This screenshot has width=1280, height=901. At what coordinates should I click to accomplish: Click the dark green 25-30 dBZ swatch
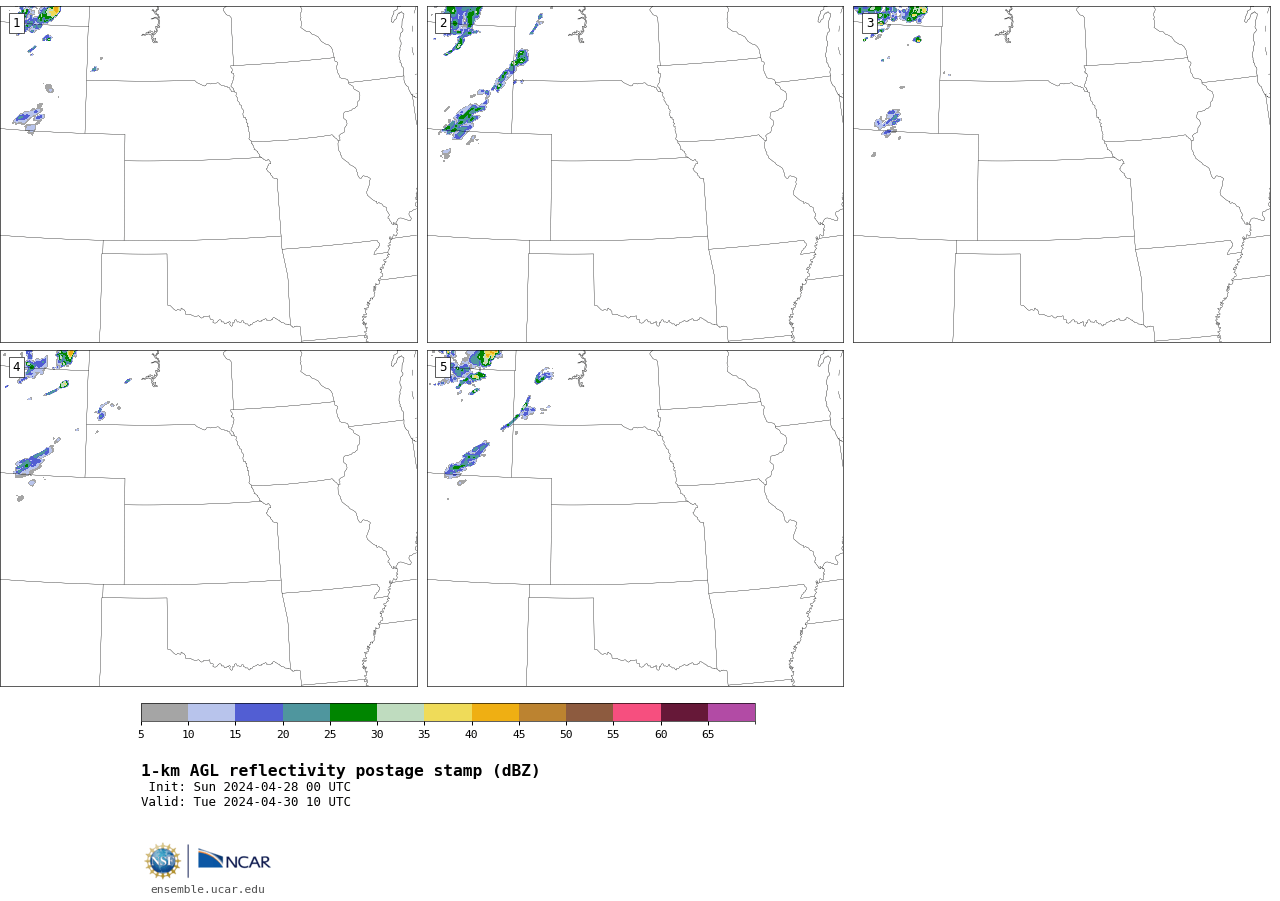point(353,713)
